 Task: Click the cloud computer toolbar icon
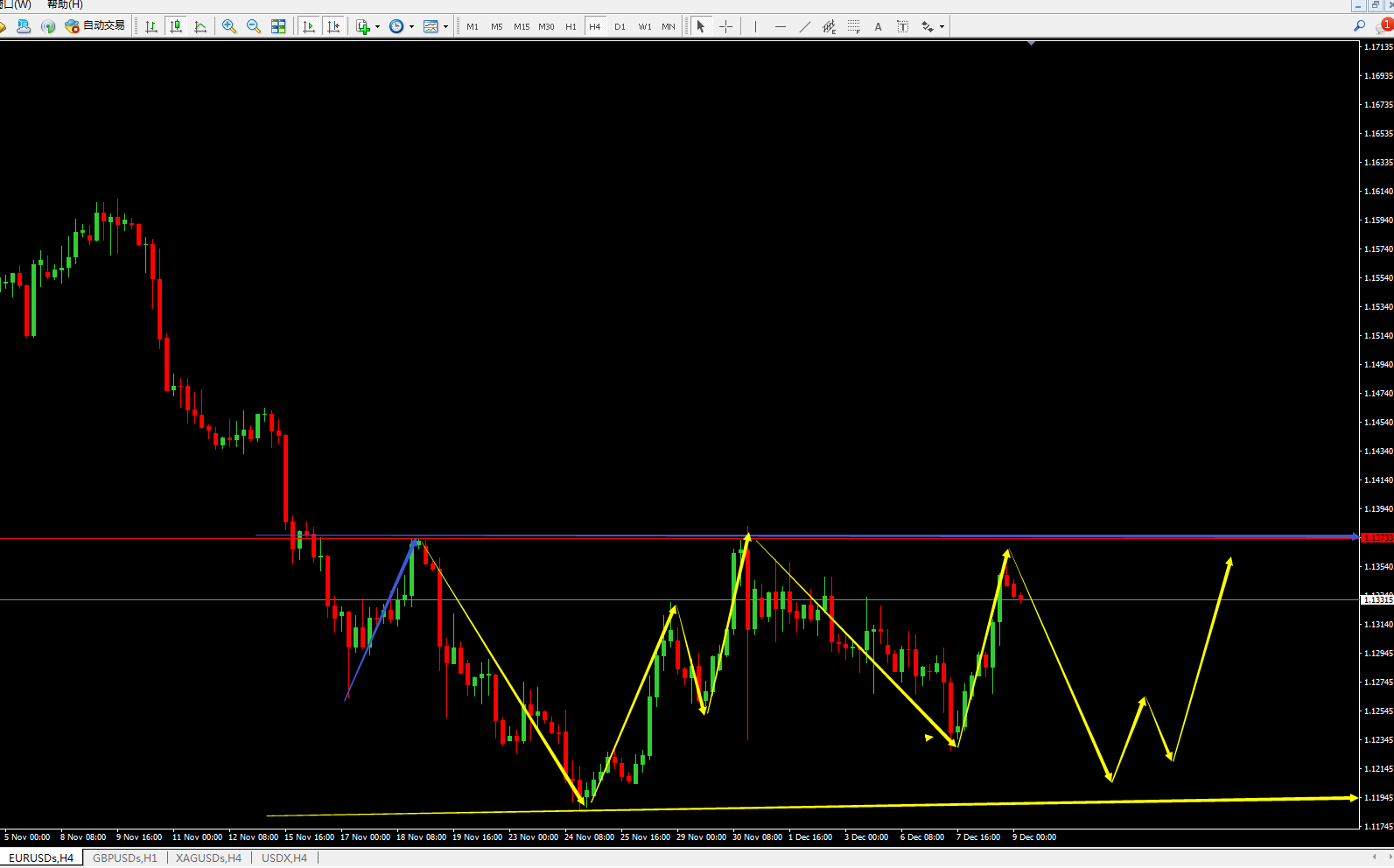[x=24, y=26]
